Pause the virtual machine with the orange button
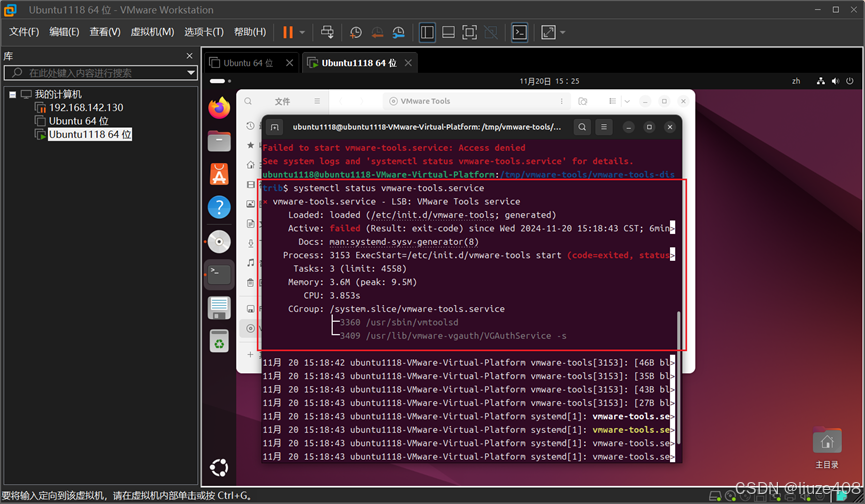 tap(287, 32)
